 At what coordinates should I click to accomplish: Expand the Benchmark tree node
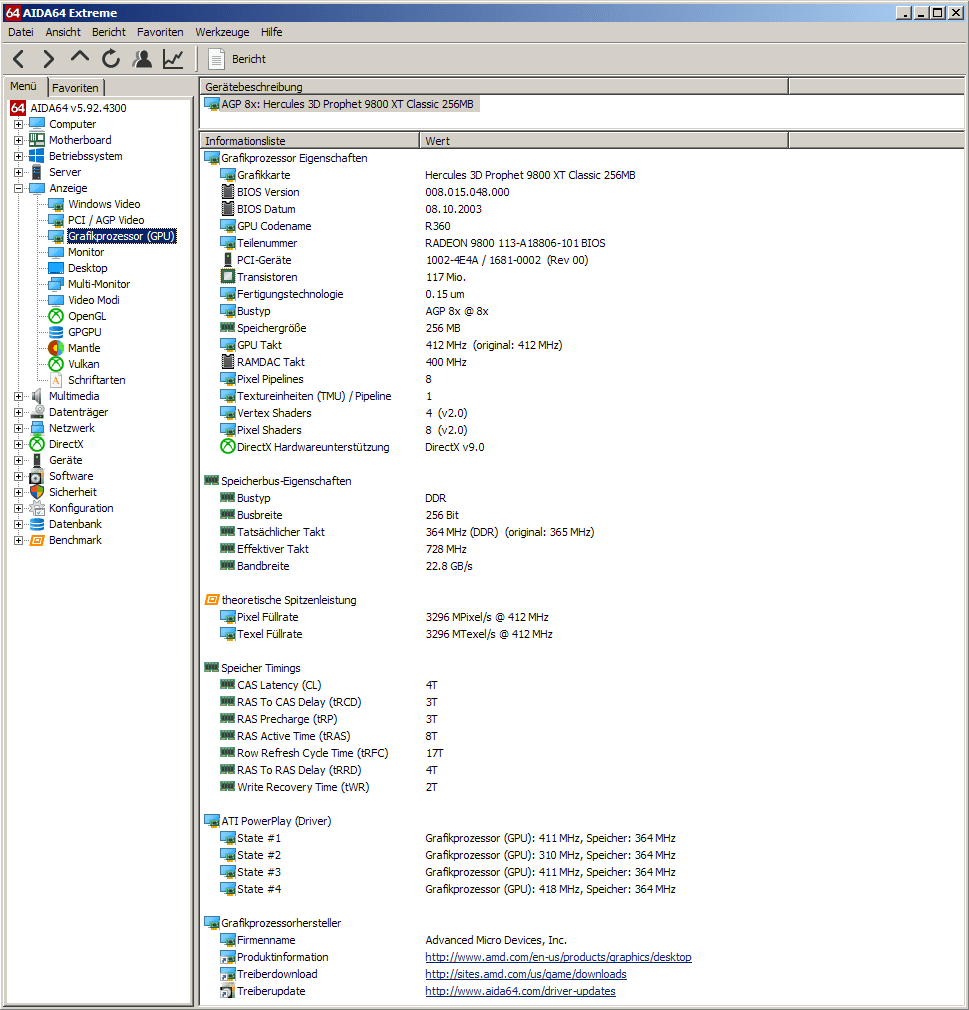(x=18, y=541)
